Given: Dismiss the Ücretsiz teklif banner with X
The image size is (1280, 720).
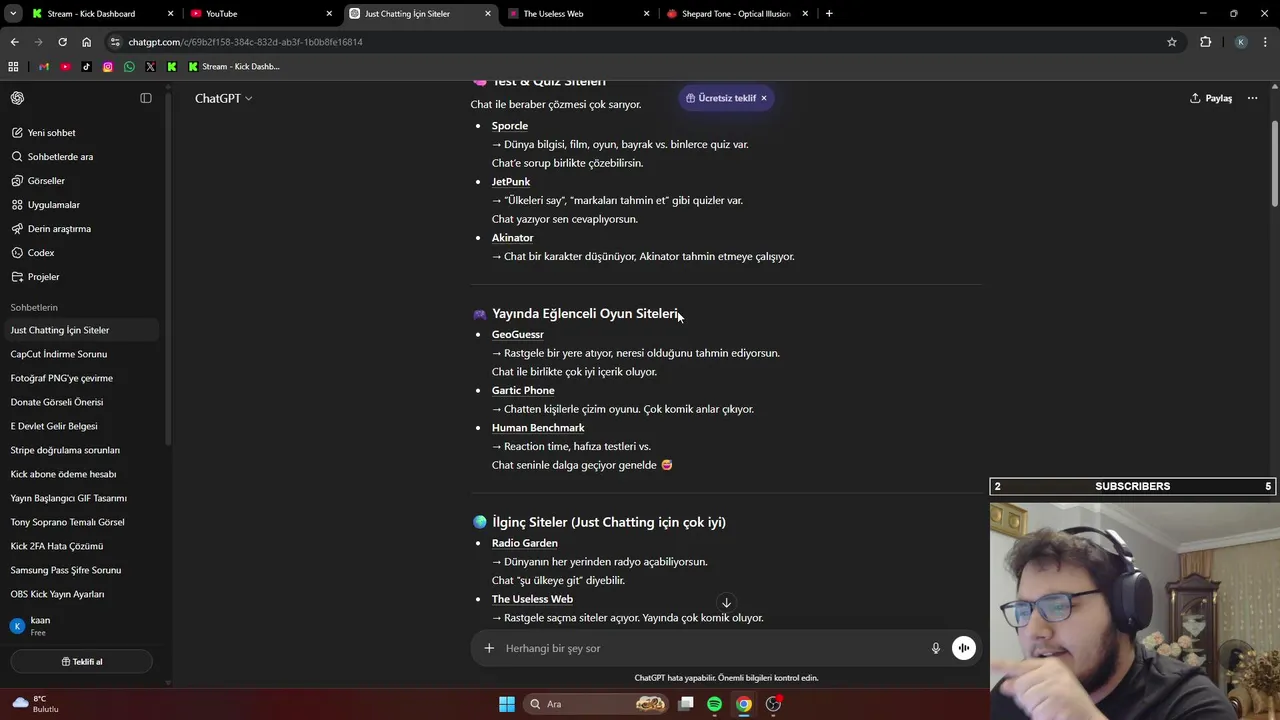Looking at the screenshot, I should coord(764,98).
